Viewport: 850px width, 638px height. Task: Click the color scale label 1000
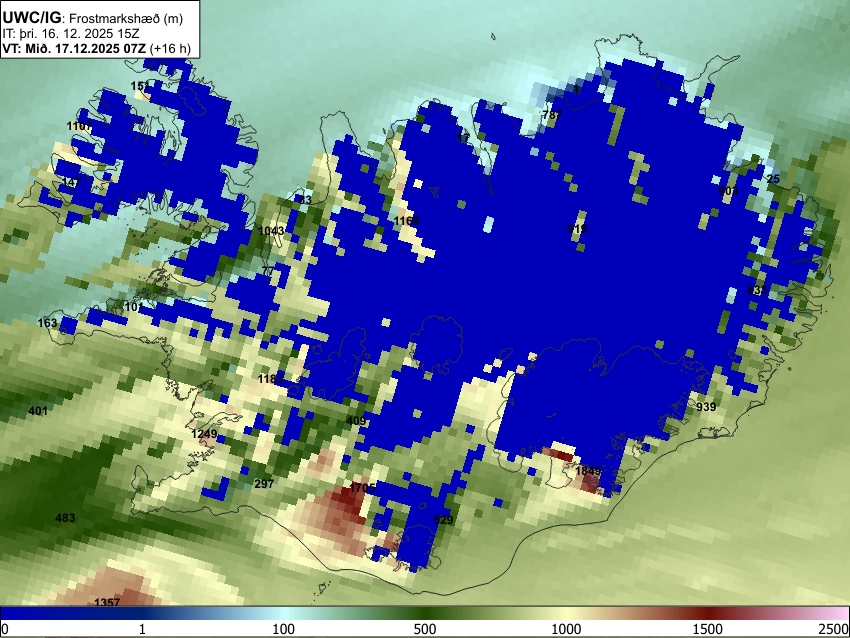coord(566,629)
